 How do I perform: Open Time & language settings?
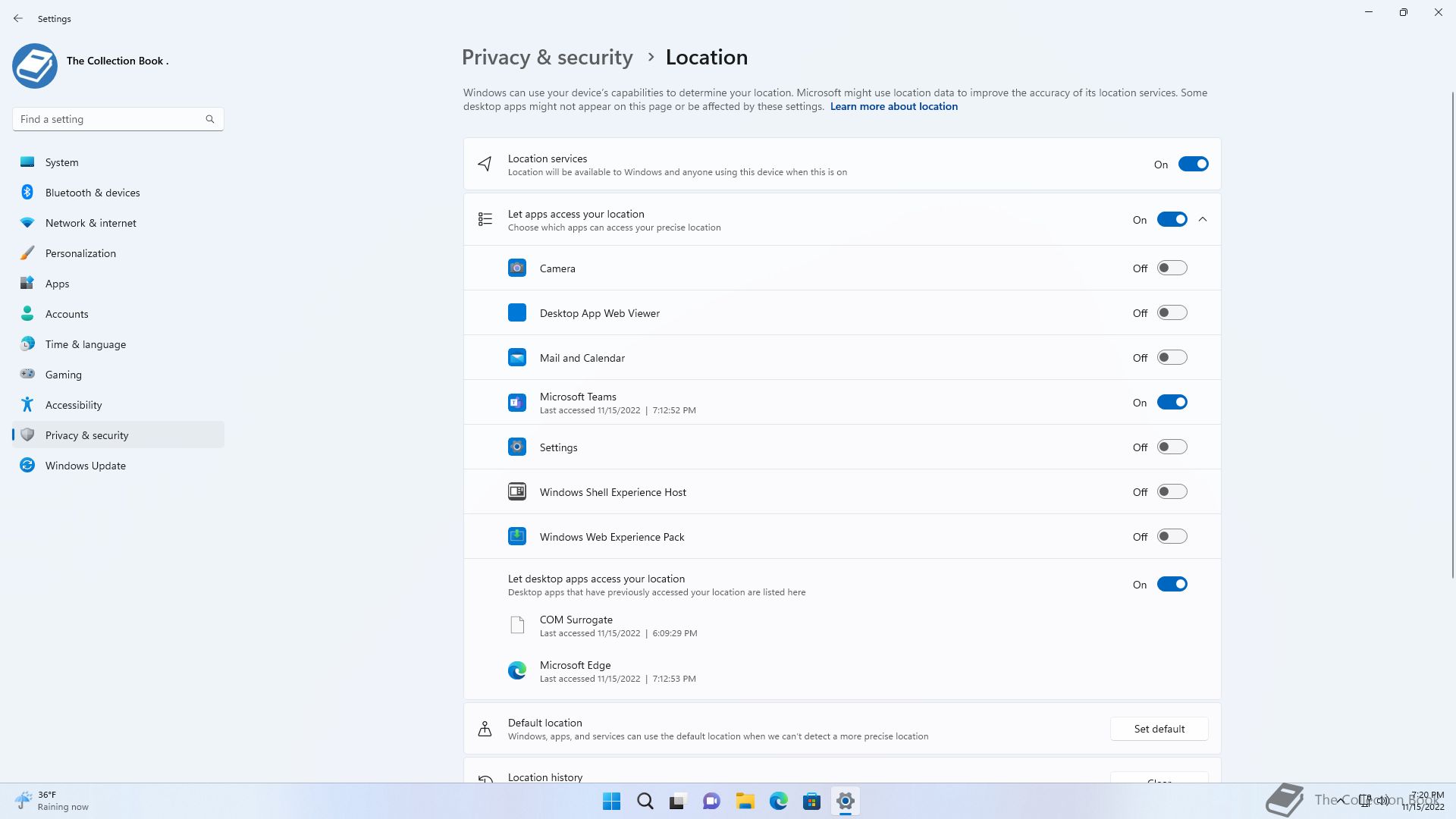coord(118,344)
